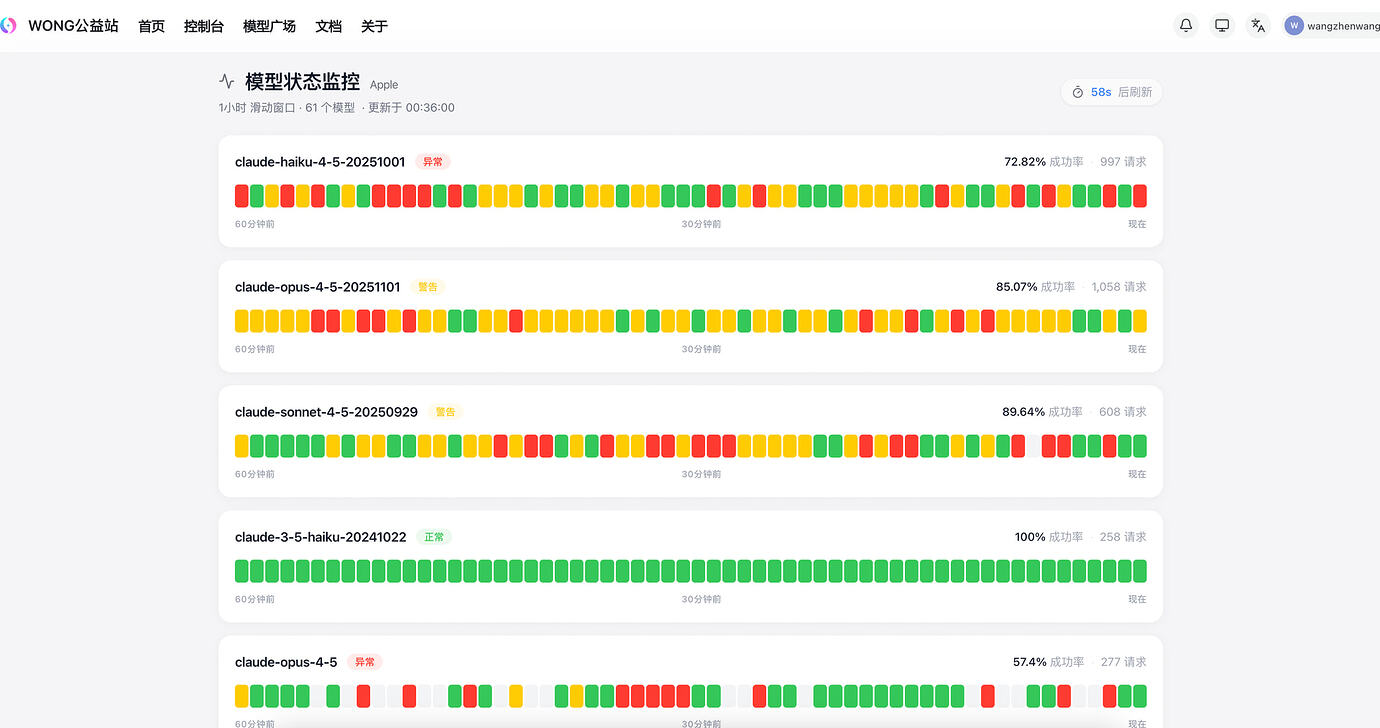1380x728 pixels.
Task: Click the 72.82% 成功率 value
Action: pos(1044,162)
